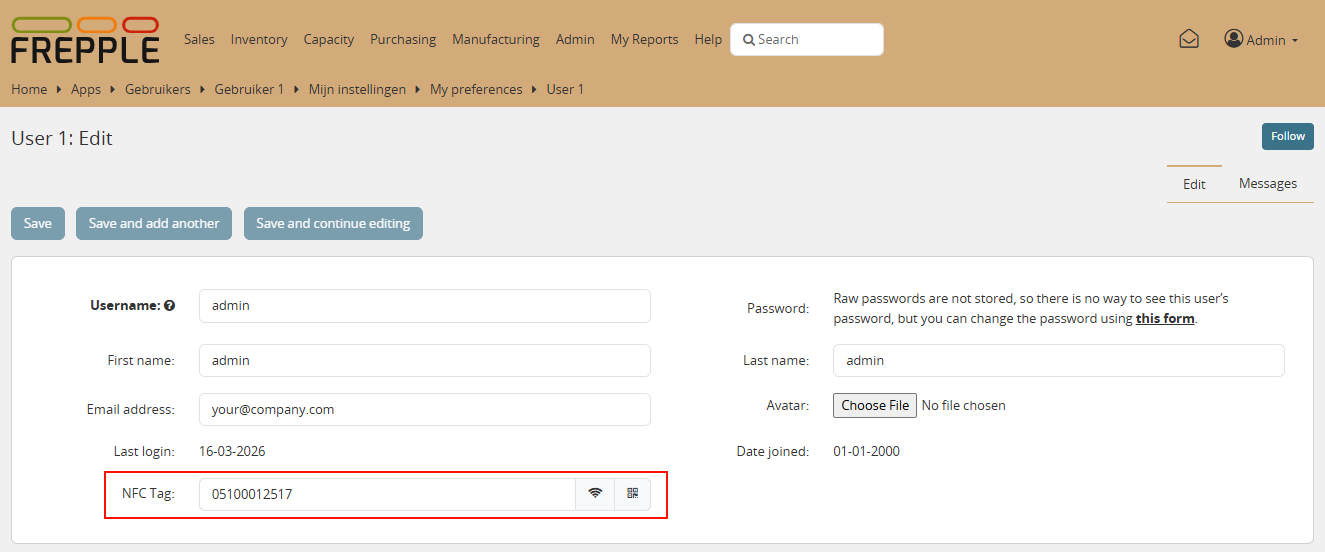Focus the Email address field
Image resolution: width=1325 pixels, height=552 pixels.
(424, 409)
